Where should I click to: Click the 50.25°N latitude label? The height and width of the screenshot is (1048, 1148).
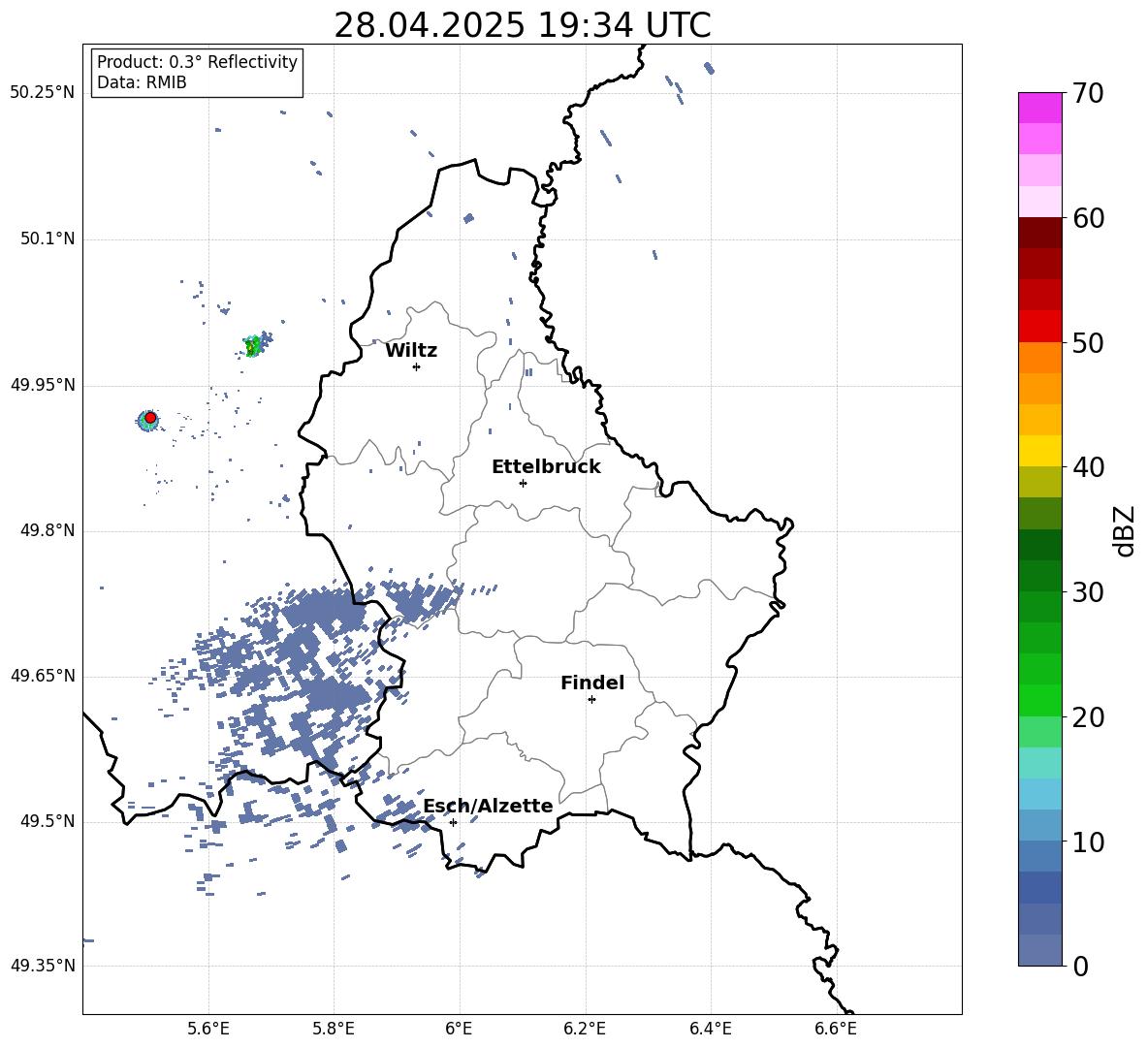point(43,93)
